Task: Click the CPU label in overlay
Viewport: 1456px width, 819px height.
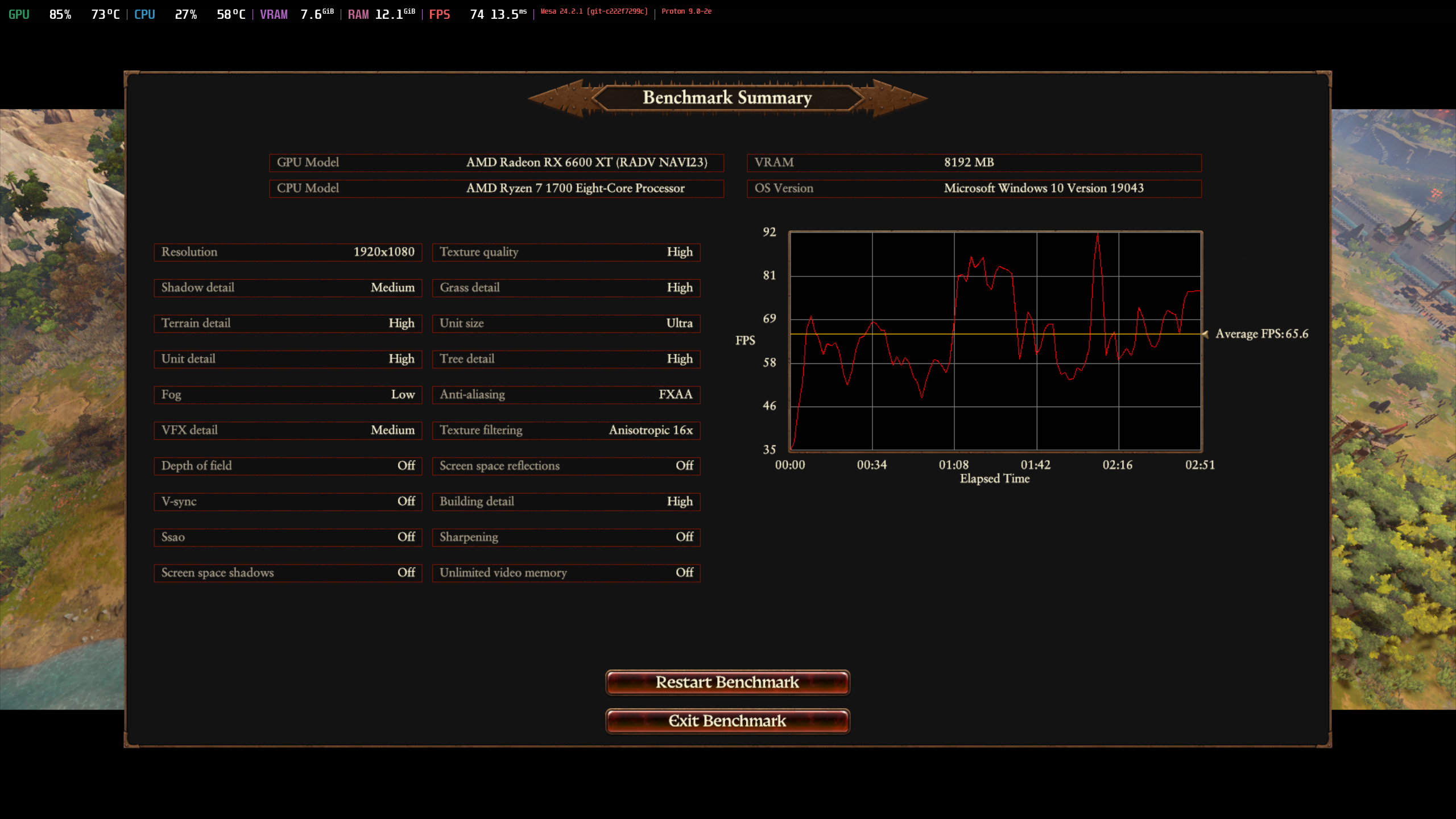Action: coord(144,14)
